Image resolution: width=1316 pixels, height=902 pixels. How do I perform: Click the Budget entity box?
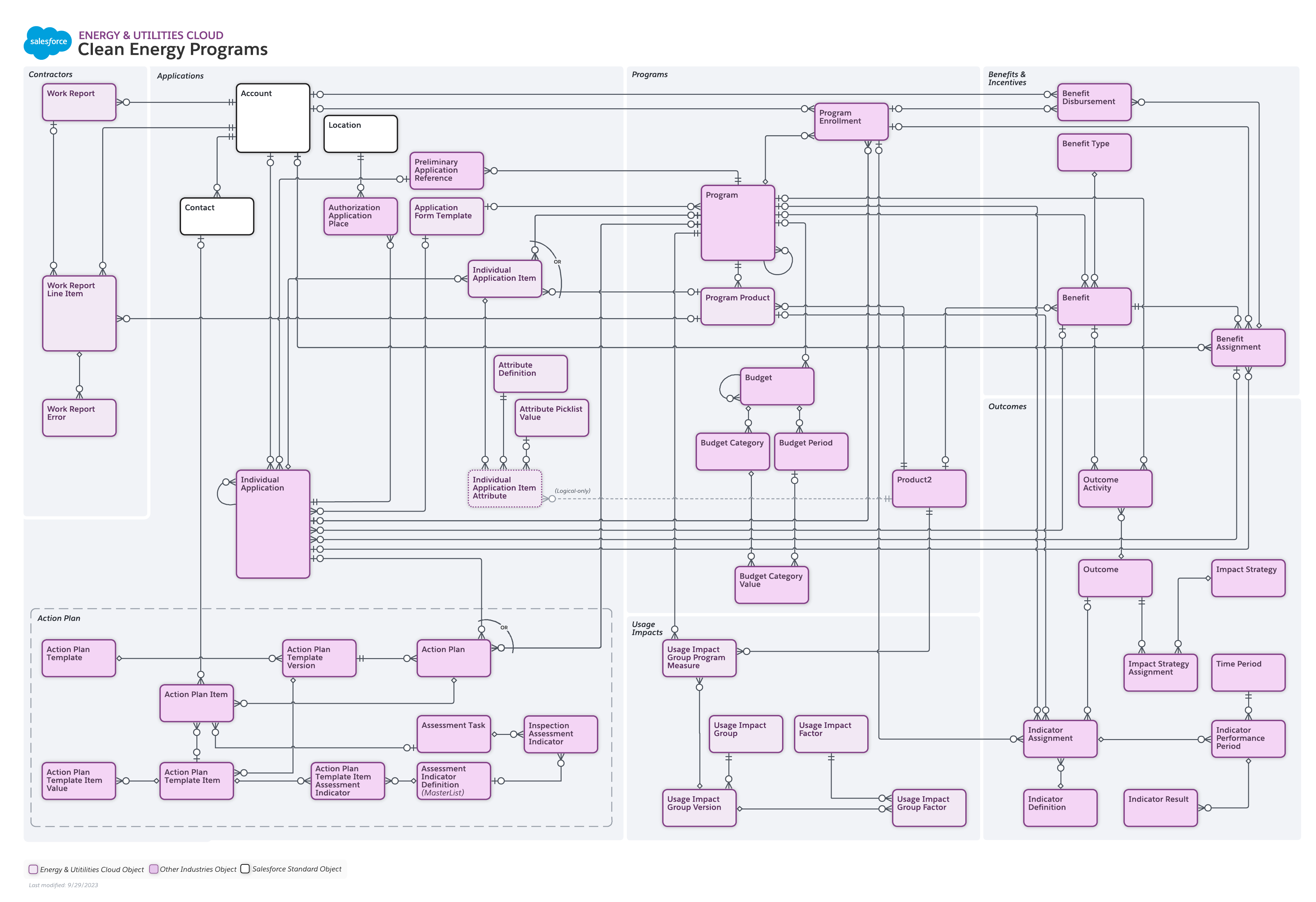coord(776,386)
